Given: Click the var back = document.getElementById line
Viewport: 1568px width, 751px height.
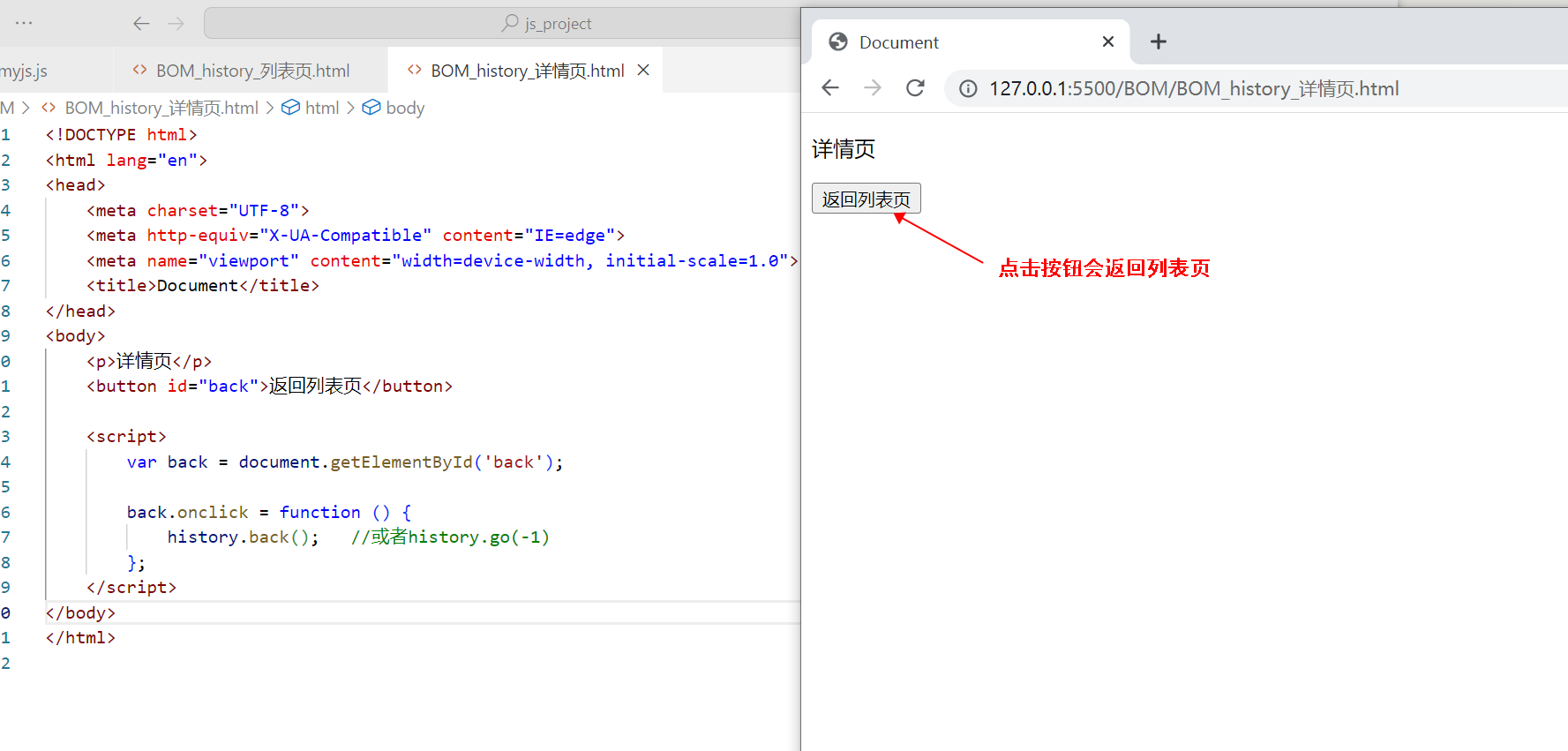Looking at the screenshot, I should (x=345, y=462).
